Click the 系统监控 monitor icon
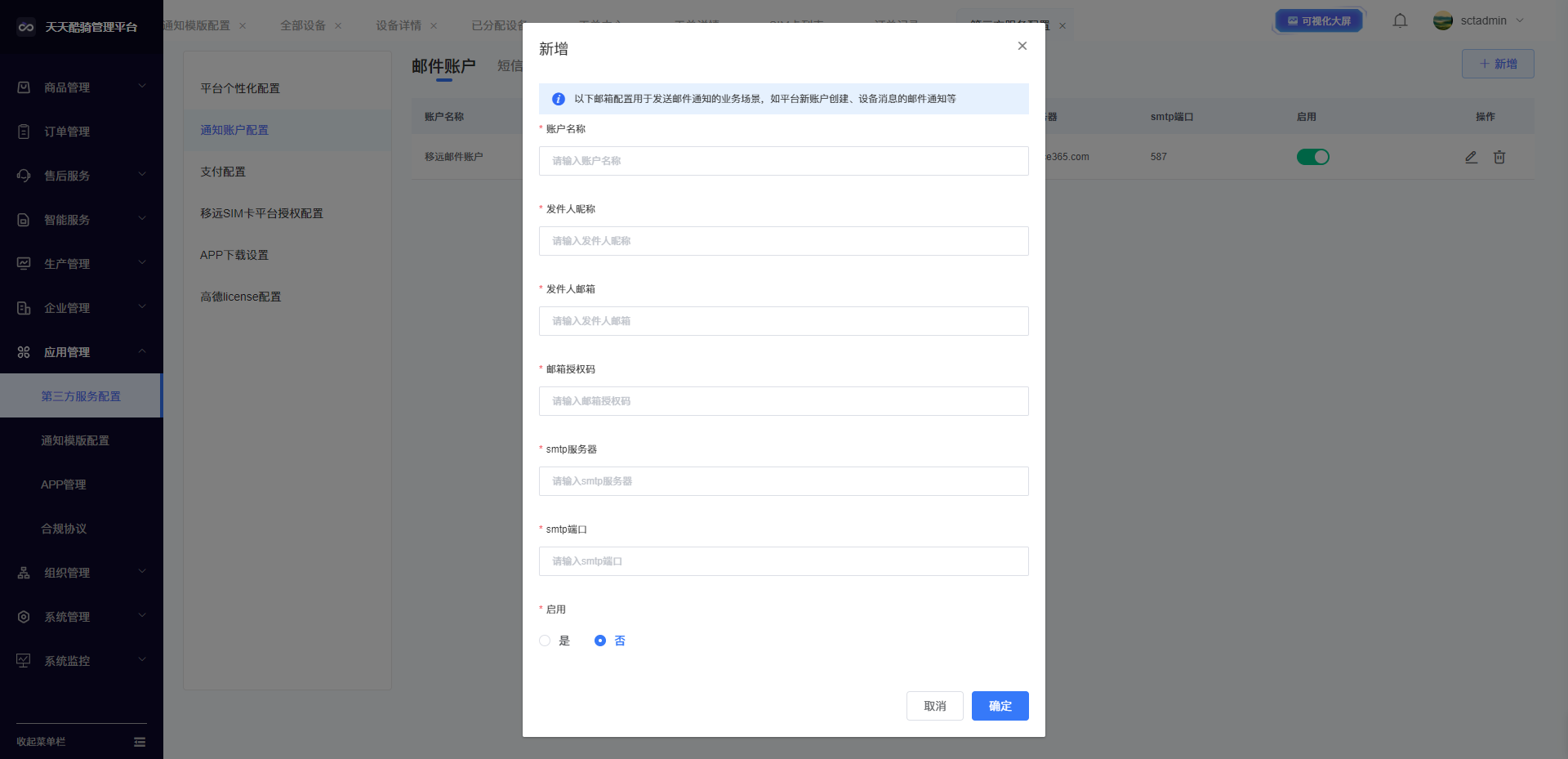The image size is (1568, 759). tap(24, 661)
